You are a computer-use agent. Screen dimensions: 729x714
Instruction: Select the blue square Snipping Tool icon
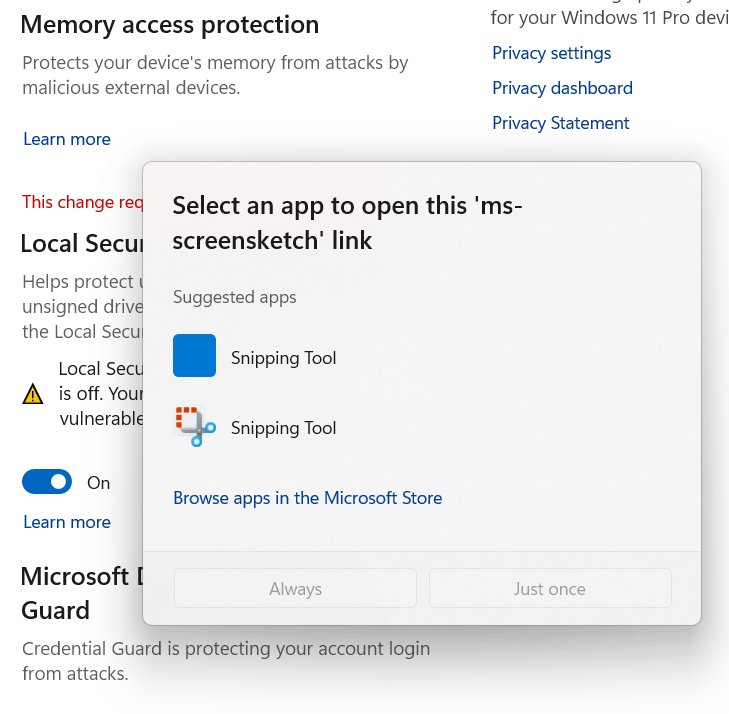pyautogui.click(x=194, y=355)
